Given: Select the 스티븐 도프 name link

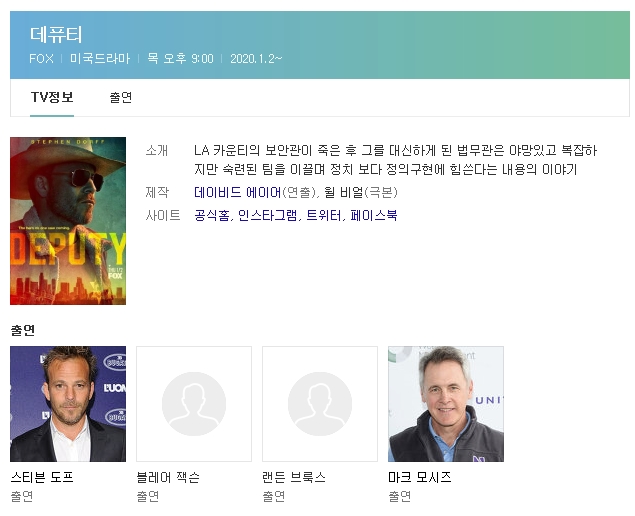Looking at the screenshot, I should [x=42, y=477].
